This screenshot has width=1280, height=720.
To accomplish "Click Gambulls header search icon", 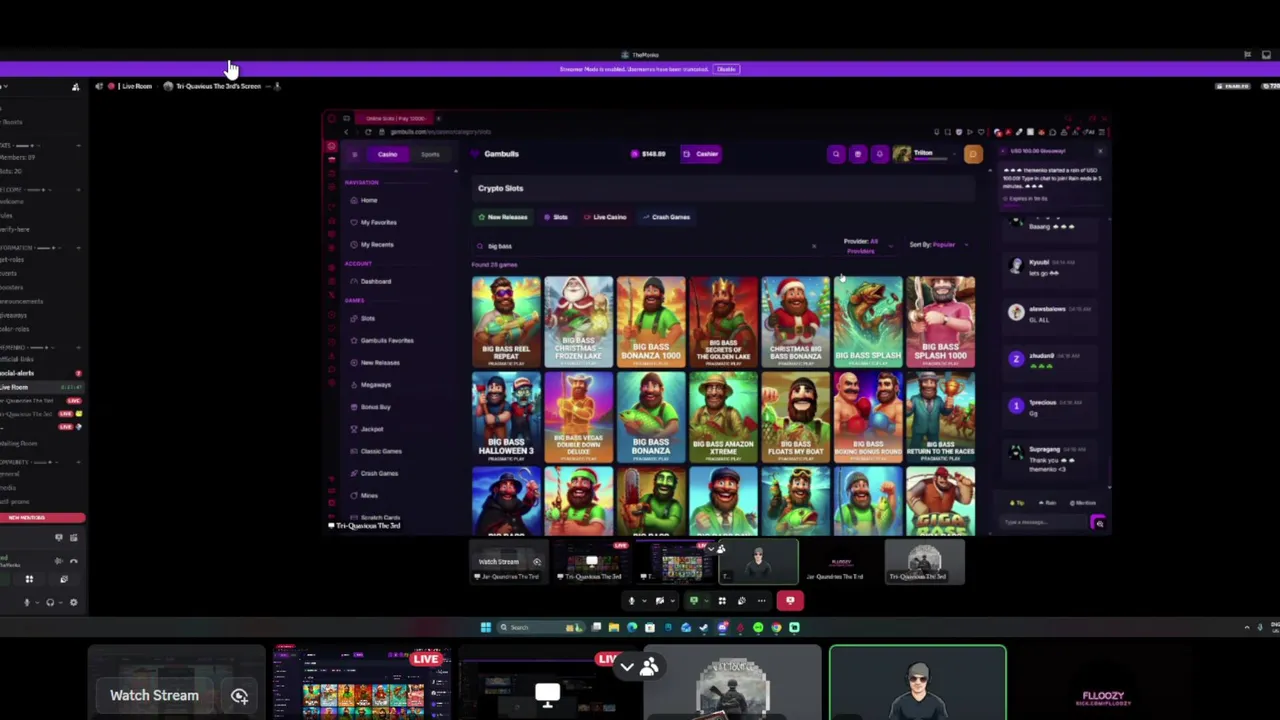I will click(836, 154).
